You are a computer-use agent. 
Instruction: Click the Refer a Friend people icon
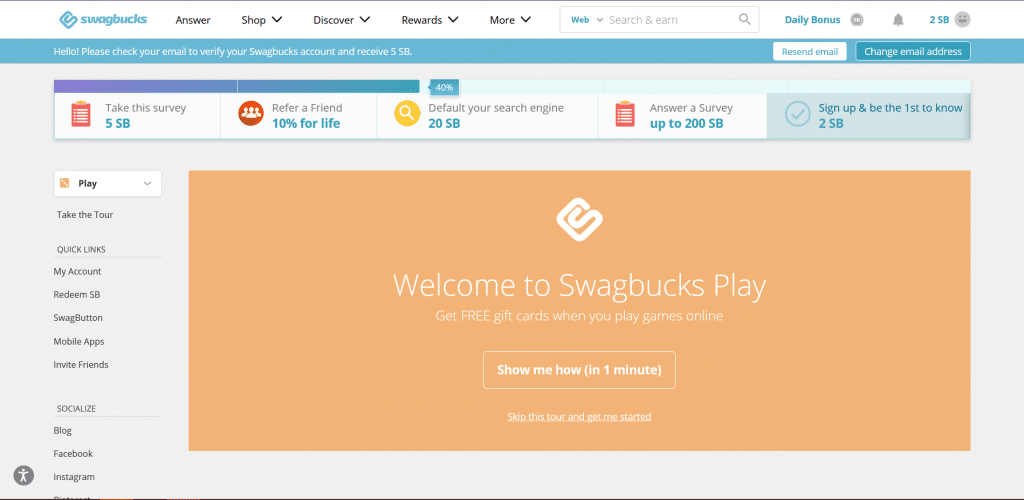click(251, 114)
